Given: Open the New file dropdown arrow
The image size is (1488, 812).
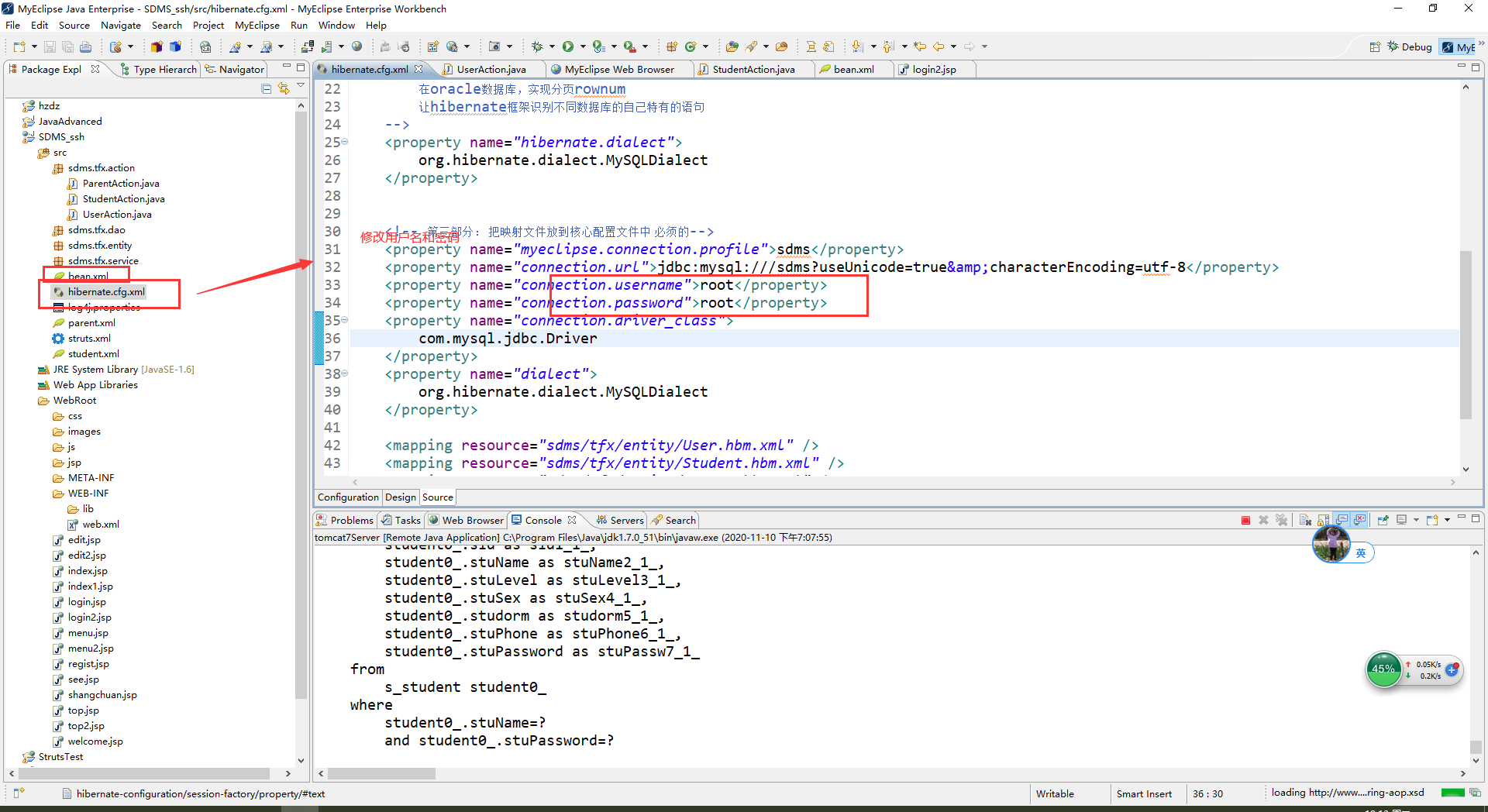Looking at the screenshot, I should pos(34,46).
